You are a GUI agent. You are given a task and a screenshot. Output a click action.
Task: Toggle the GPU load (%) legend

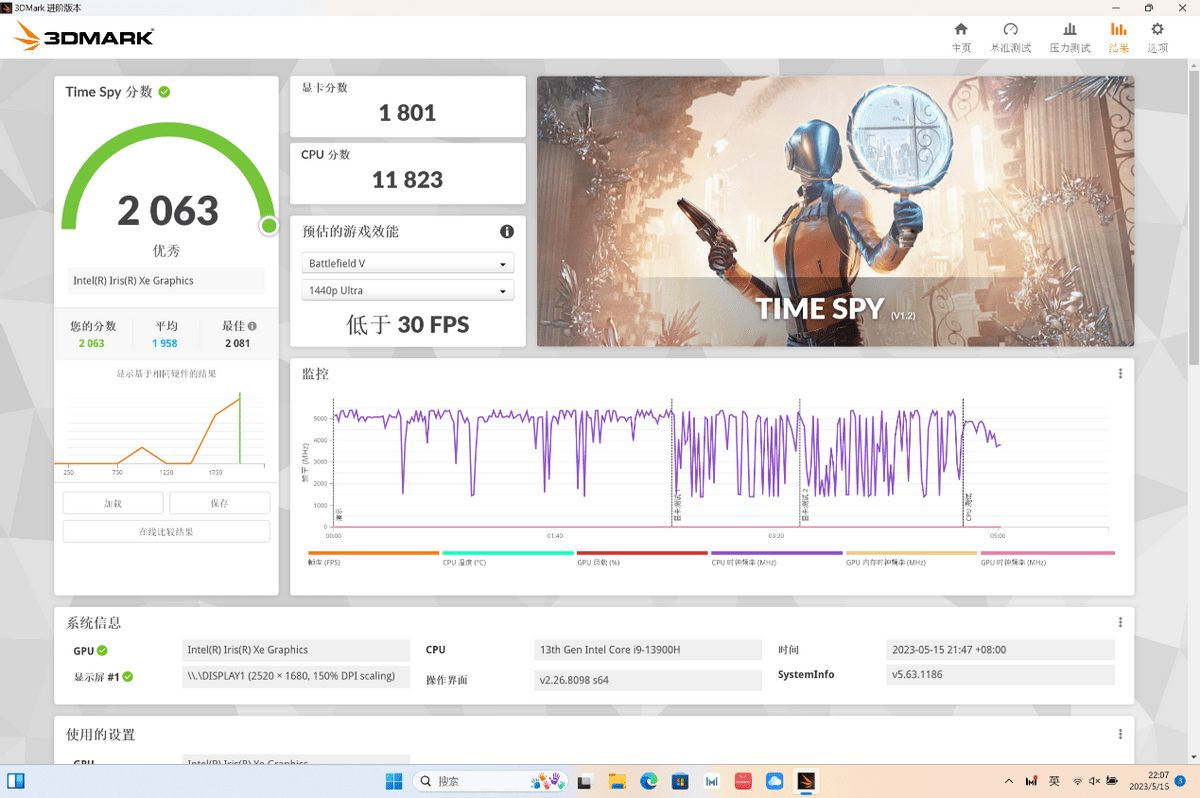(642, 557)
